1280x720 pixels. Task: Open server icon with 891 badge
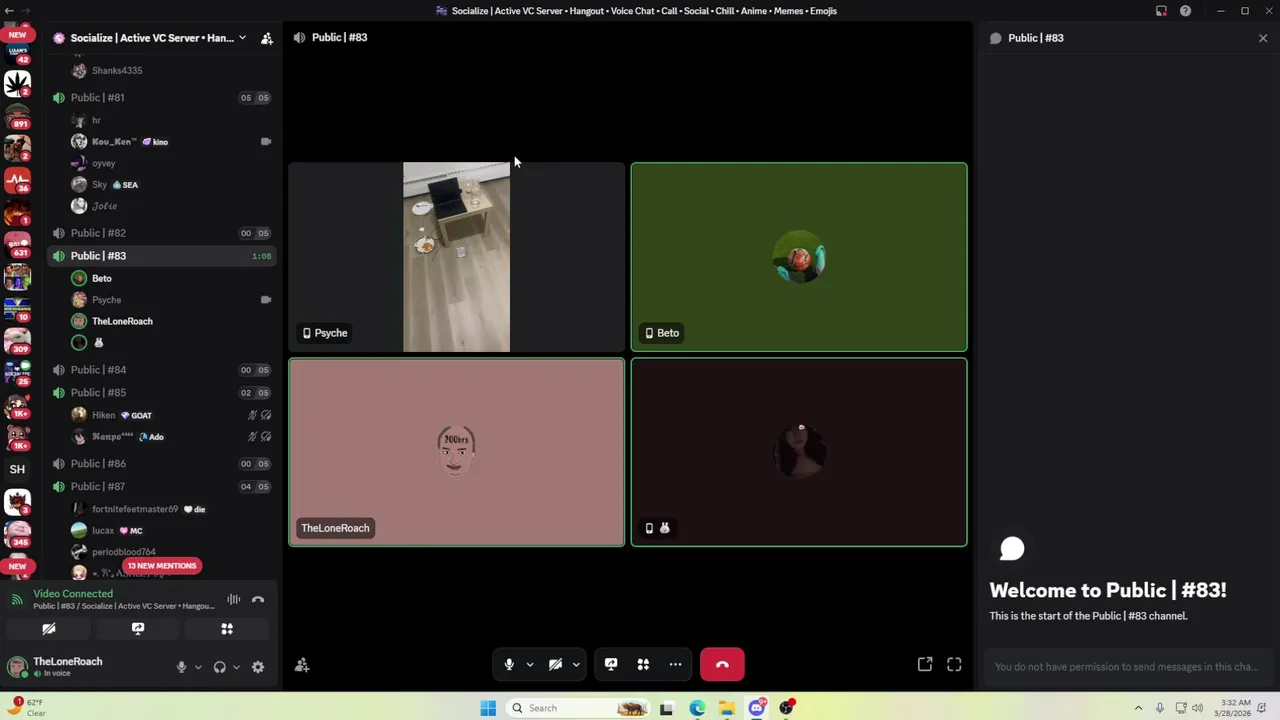click(x=17, y=116)
